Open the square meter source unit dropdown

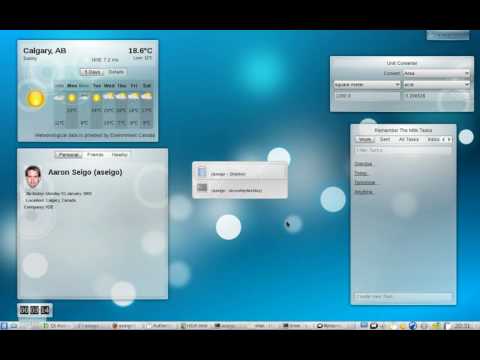[367, 85]
